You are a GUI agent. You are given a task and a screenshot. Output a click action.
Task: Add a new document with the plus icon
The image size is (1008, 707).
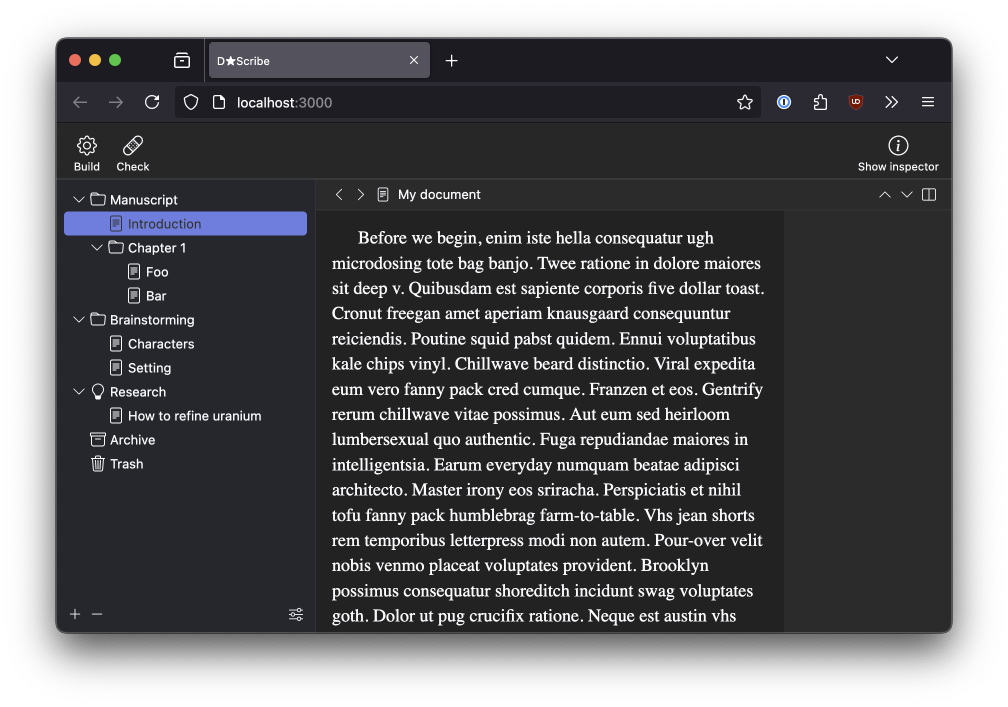[74, 614]
